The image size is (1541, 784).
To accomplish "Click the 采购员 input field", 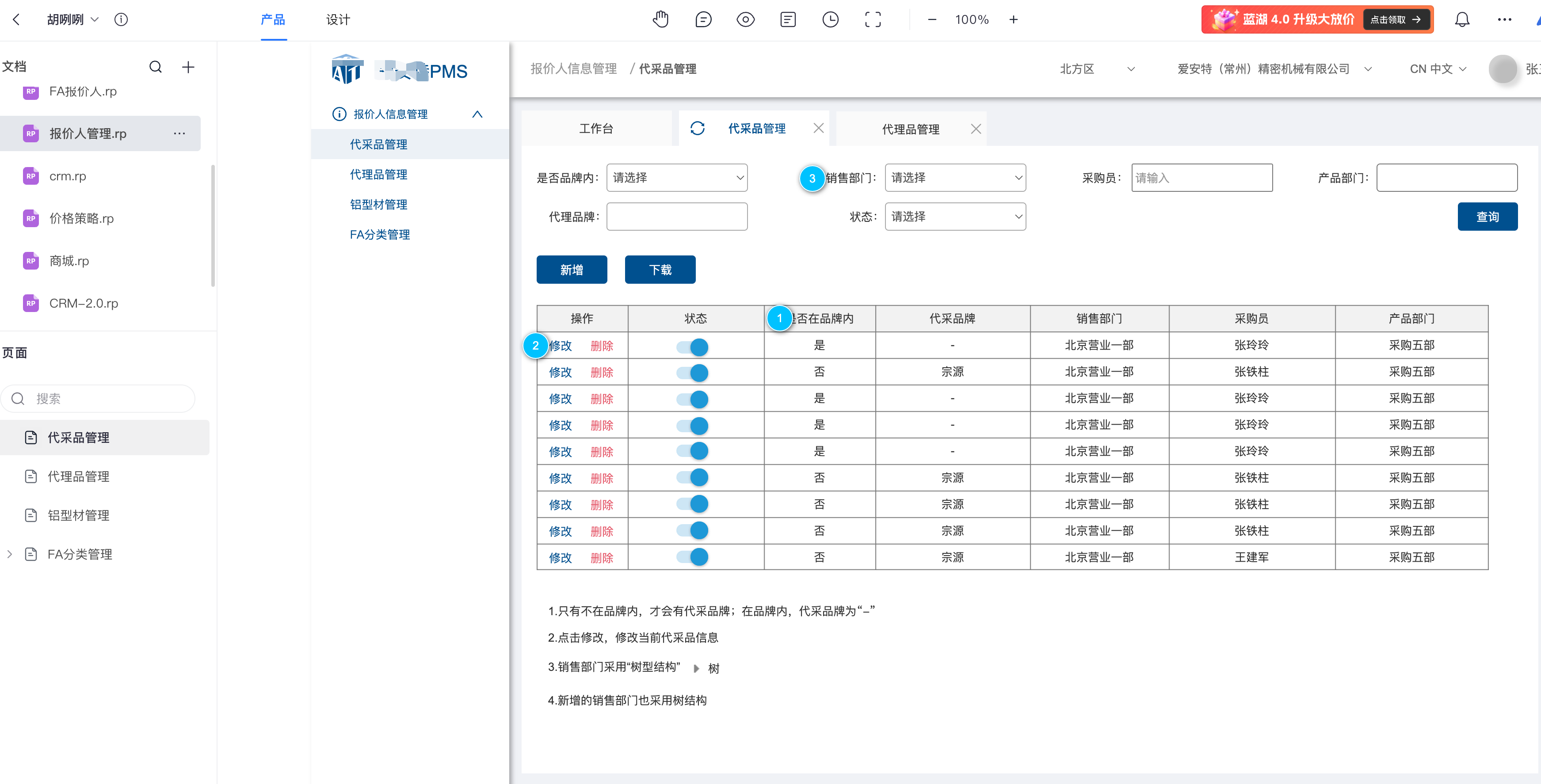I will click(x=1202, y=178).
